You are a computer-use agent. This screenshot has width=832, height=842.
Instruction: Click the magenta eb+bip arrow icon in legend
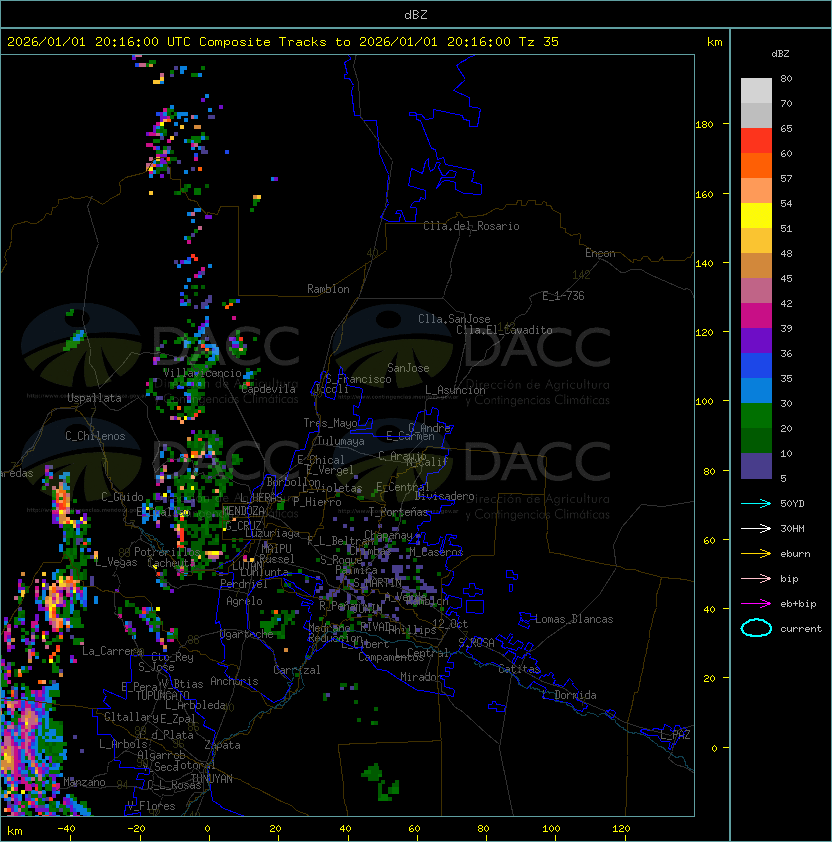(x=756, y=604)
